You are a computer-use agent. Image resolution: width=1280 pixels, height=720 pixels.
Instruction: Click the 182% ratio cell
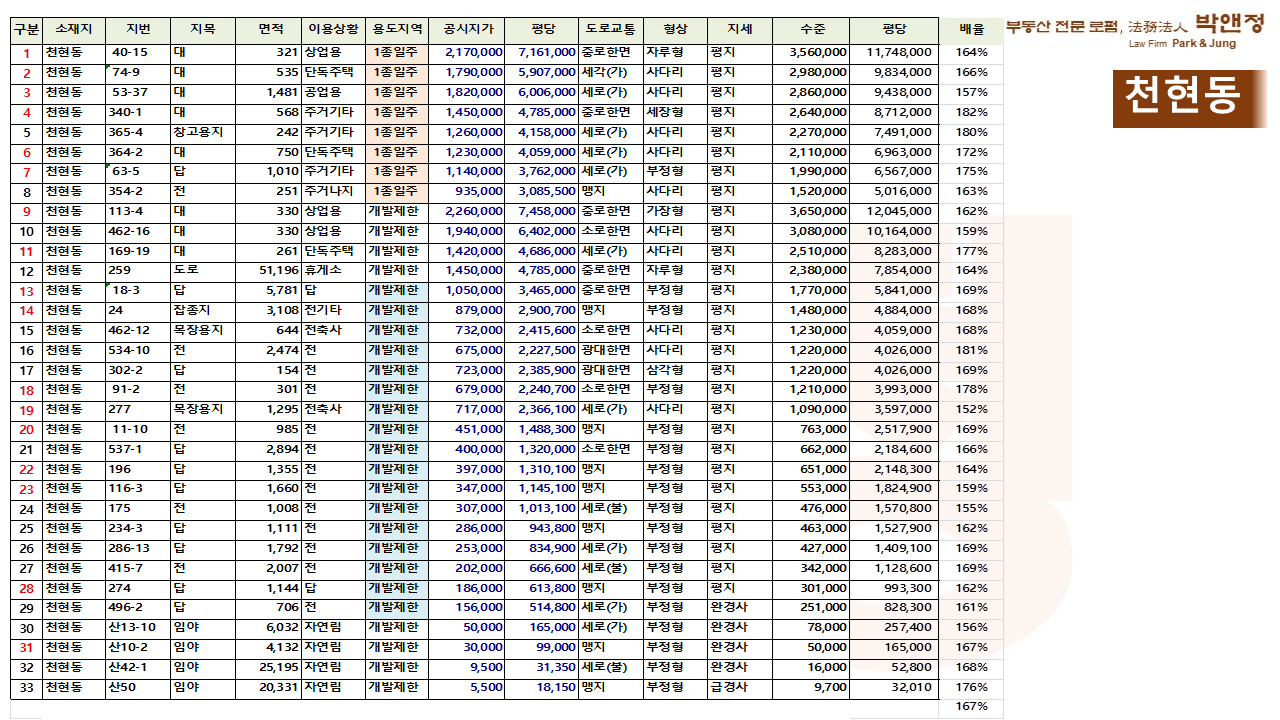[x=971, y=112]
